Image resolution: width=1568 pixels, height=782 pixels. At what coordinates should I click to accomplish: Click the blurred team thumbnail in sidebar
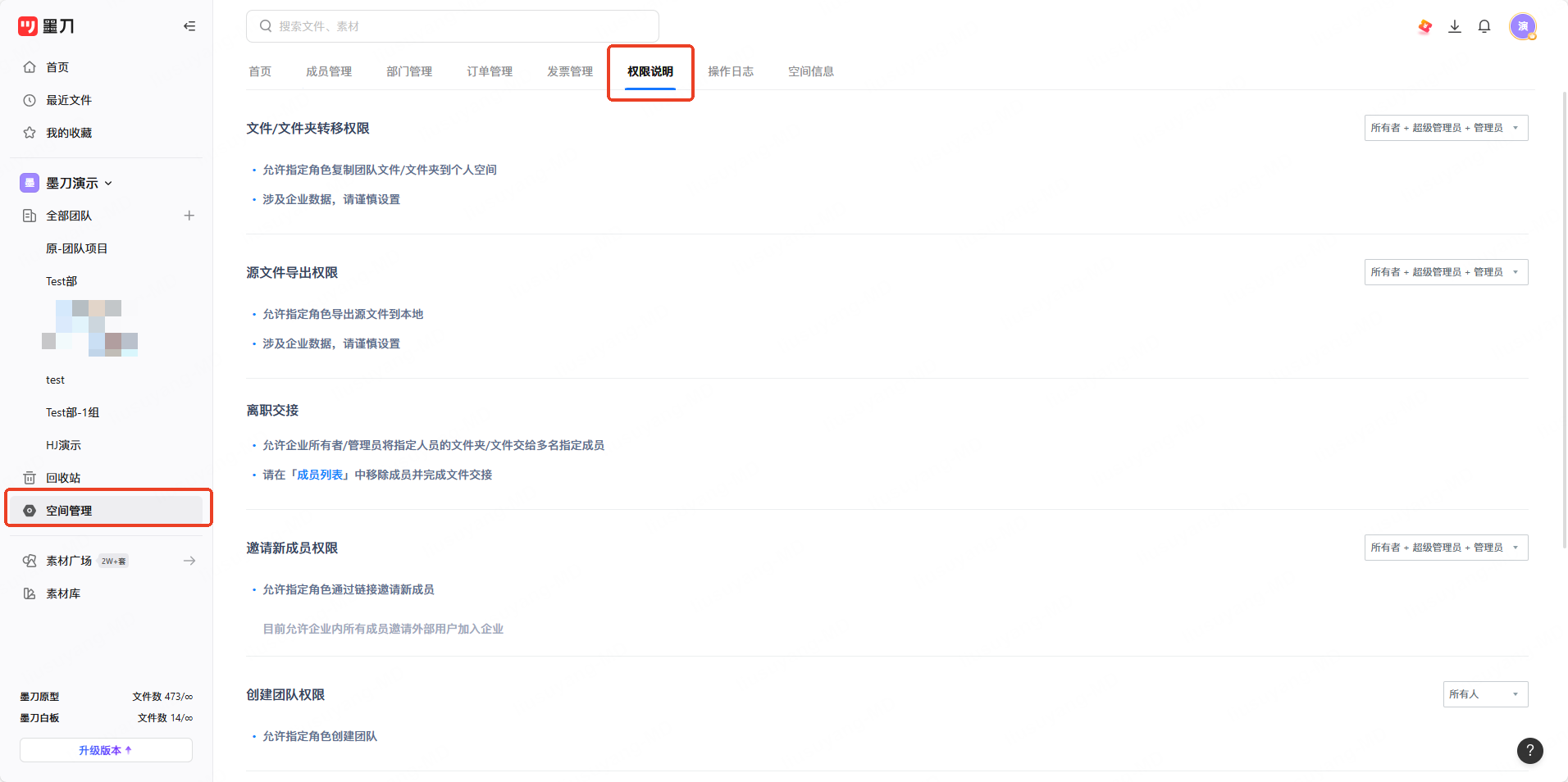coord(89,328)
